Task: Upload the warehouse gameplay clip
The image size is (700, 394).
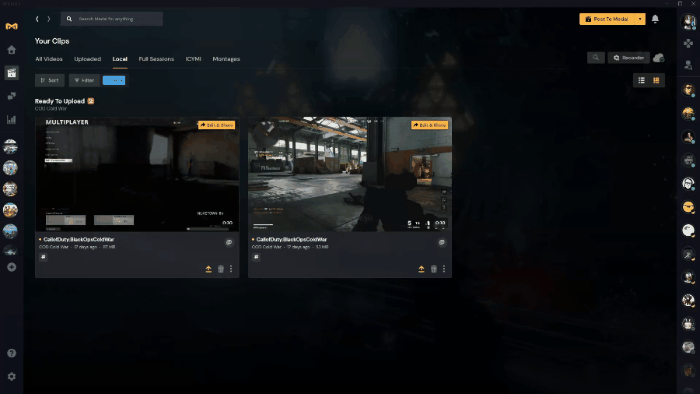Action: pyautogui.click(x=421, y=269)
